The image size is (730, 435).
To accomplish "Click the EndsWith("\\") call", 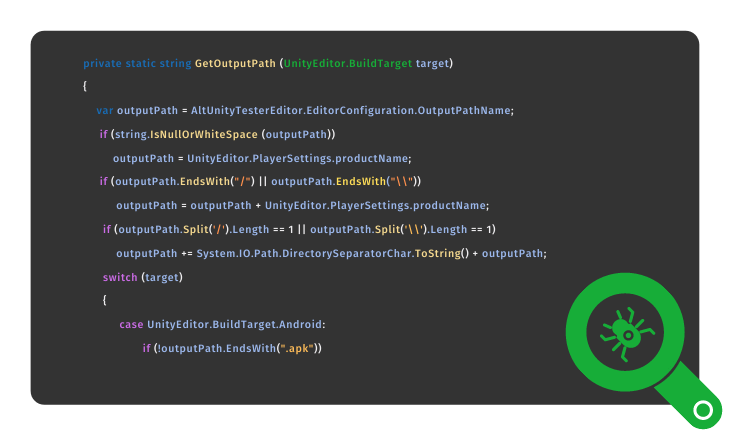I will click(377, 181).
